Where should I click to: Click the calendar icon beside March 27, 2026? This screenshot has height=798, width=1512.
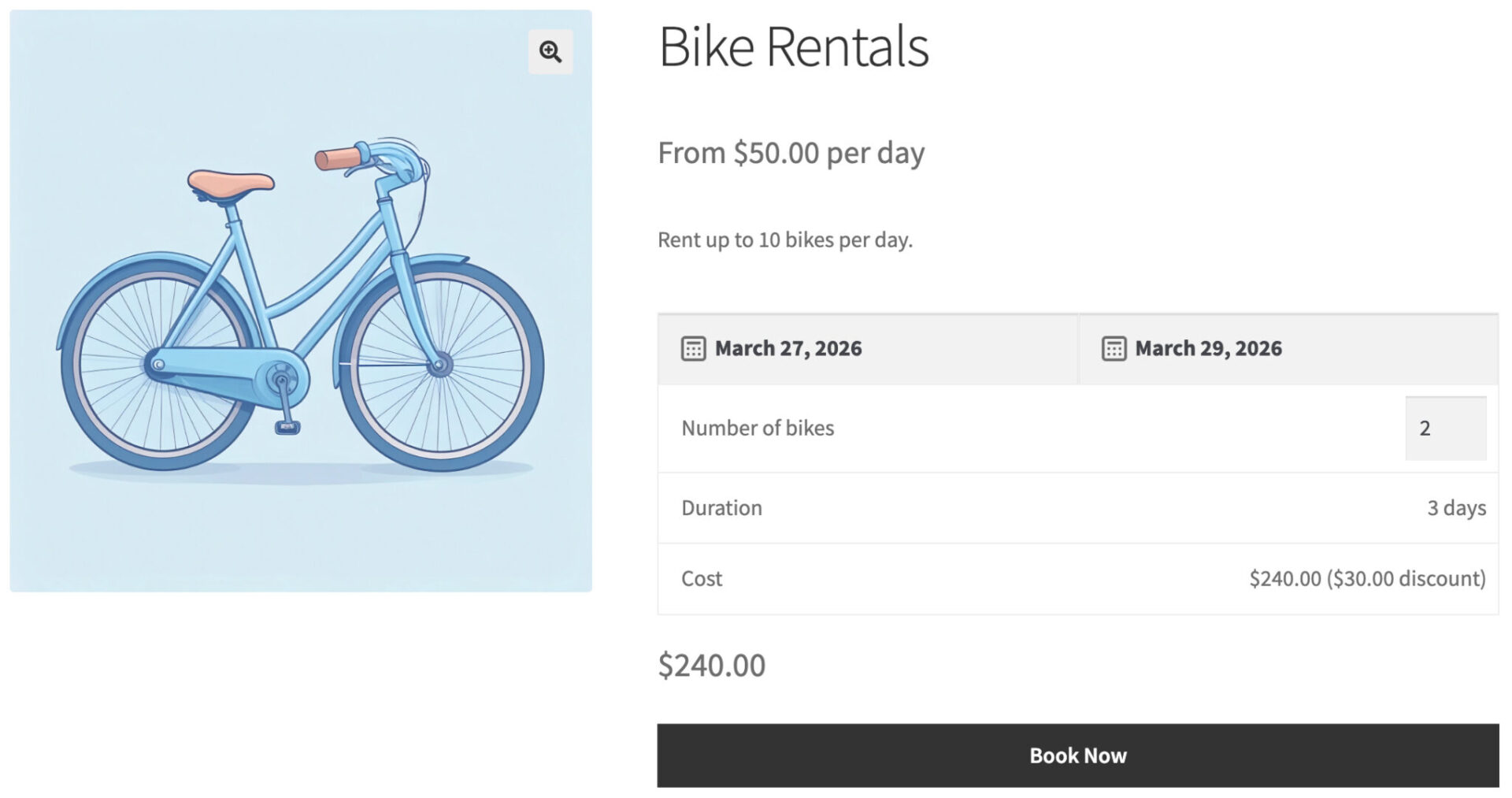click(x=692, y=347)
